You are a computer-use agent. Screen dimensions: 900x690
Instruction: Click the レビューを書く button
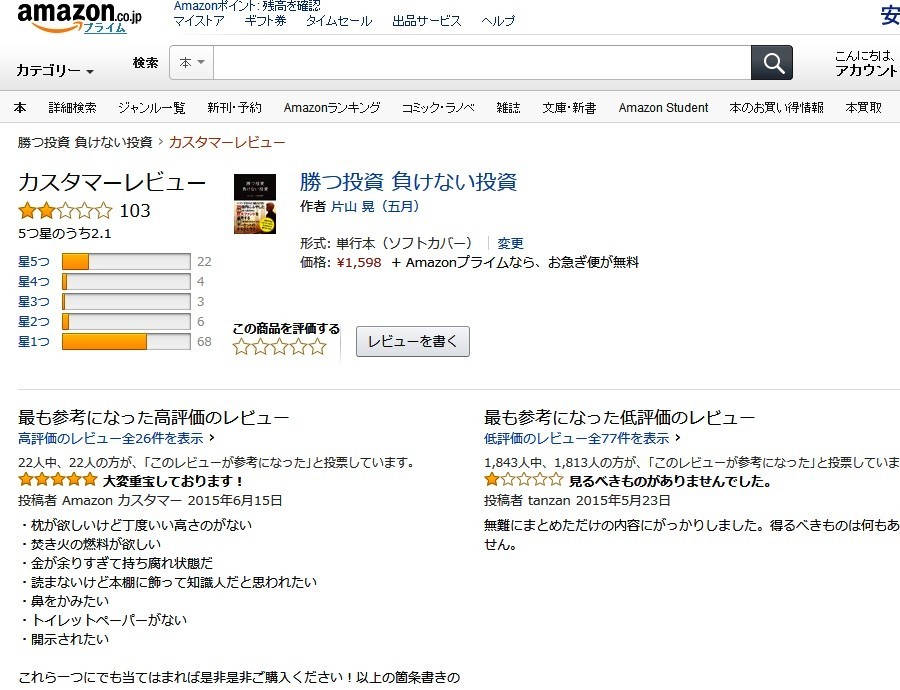(x=412, y=341)
